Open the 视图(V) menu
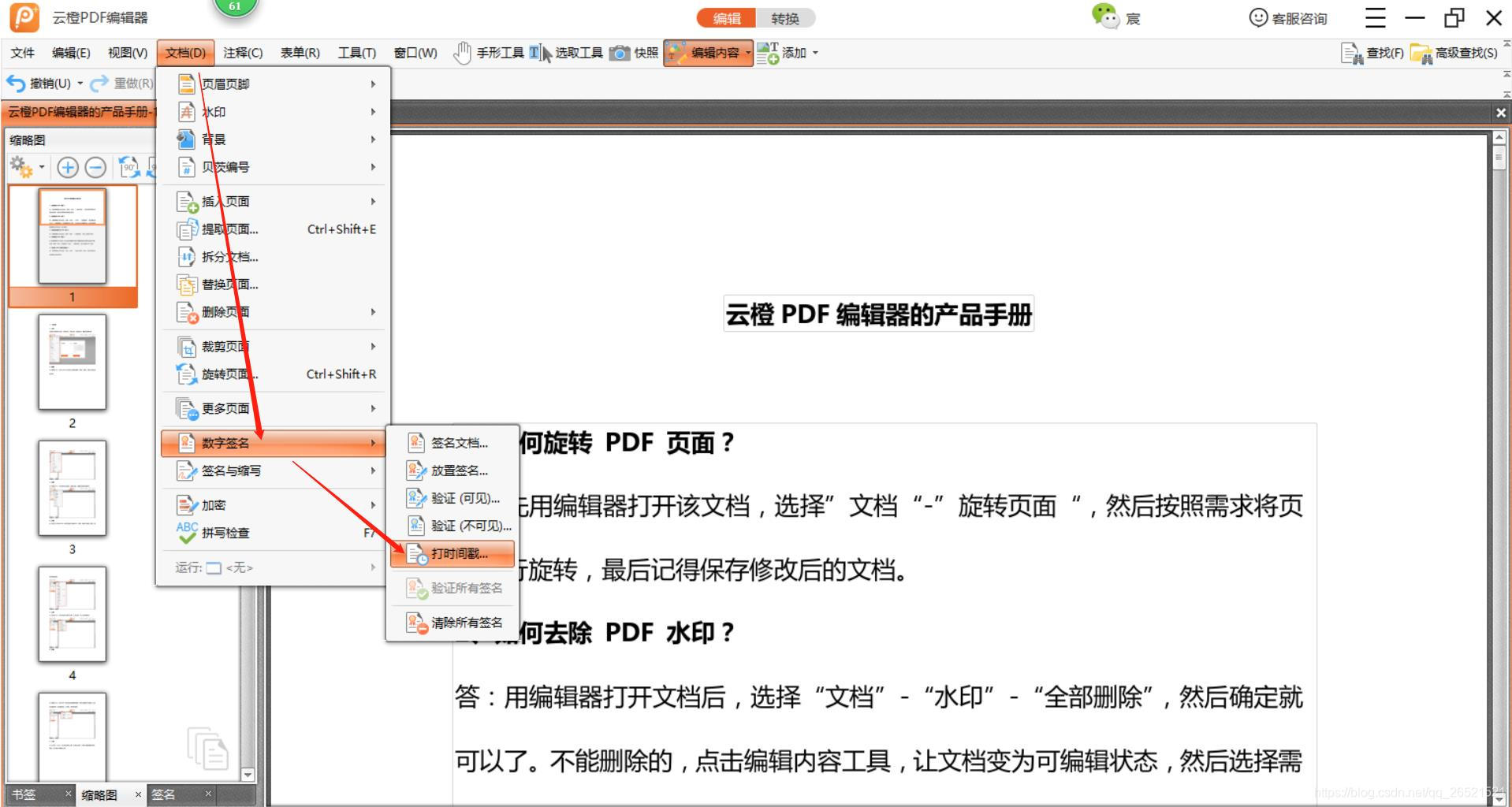This screenshot has width=1512, height=807. pyautogui.click(x=128, y=53)
